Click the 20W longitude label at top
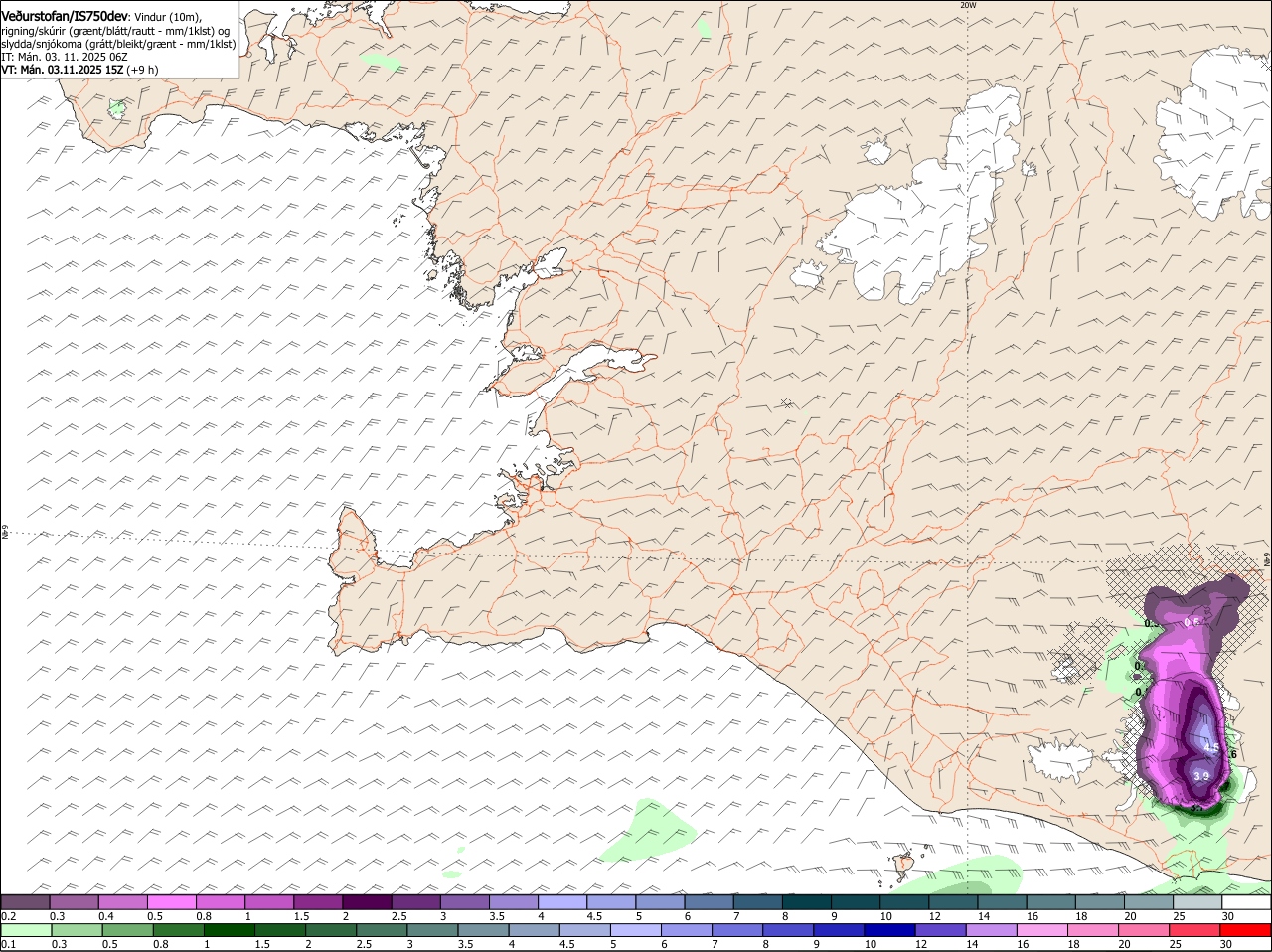The height and width of the screenshot is (952, 1272). click(968, 5)
